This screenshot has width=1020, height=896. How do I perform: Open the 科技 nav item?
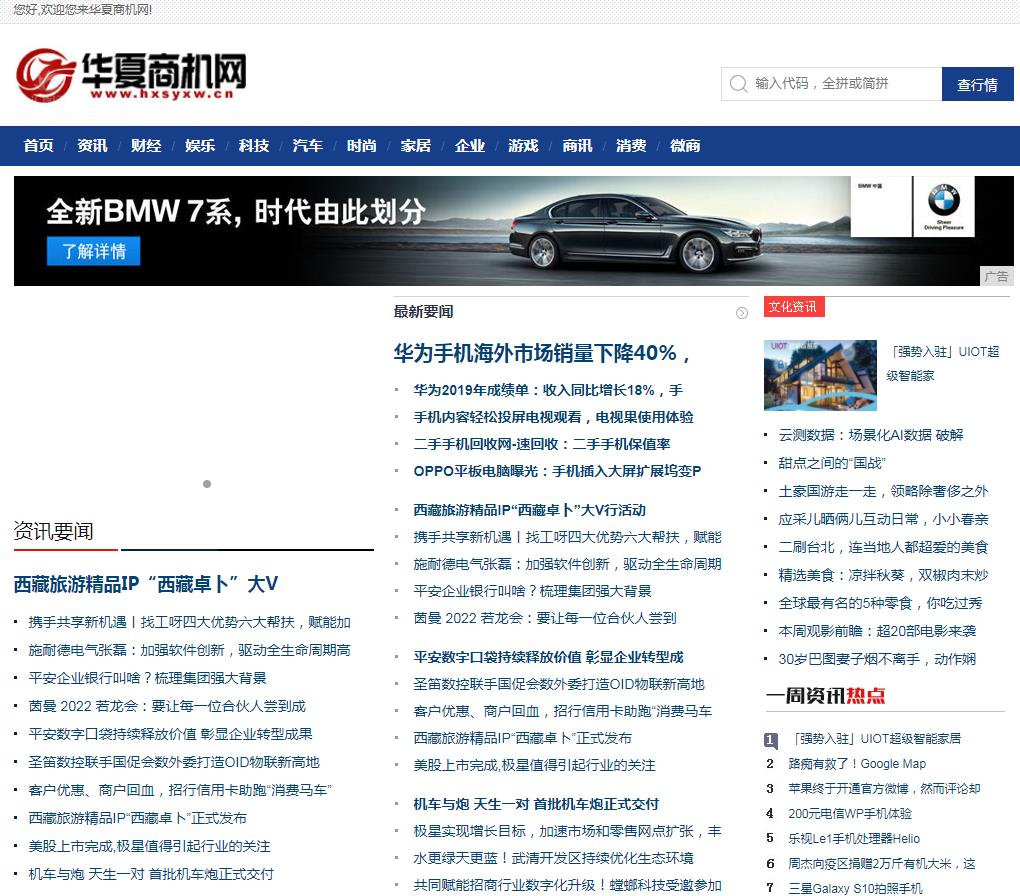tap(254, 146)
